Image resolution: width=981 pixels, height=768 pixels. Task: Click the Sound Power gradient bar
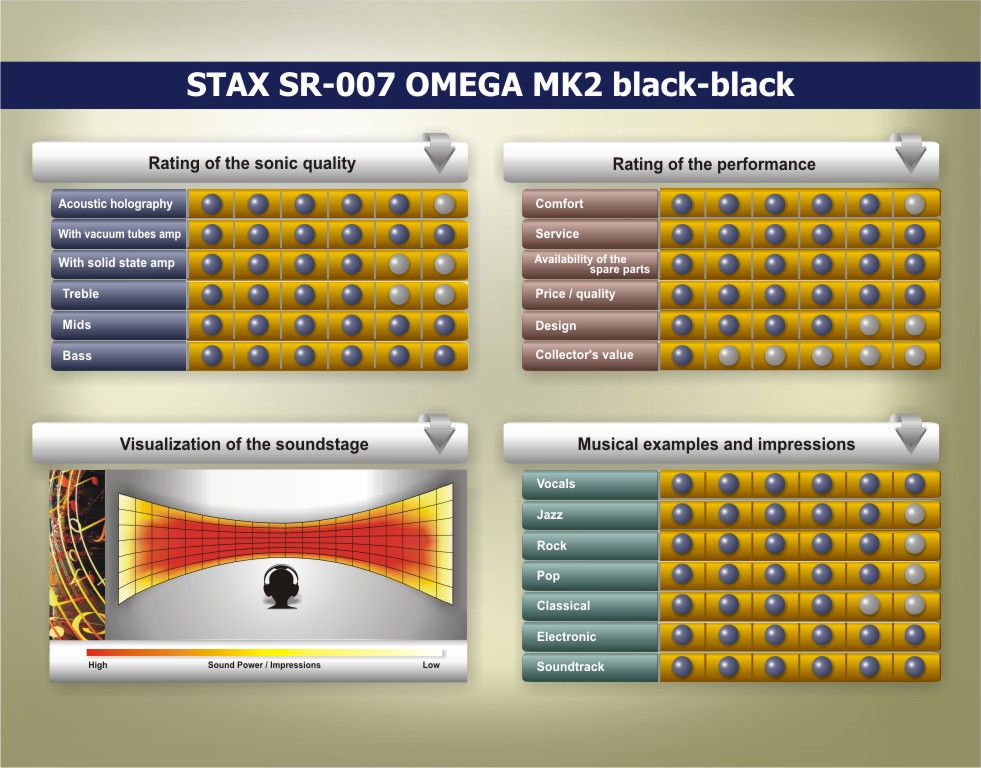coord(265,652)
